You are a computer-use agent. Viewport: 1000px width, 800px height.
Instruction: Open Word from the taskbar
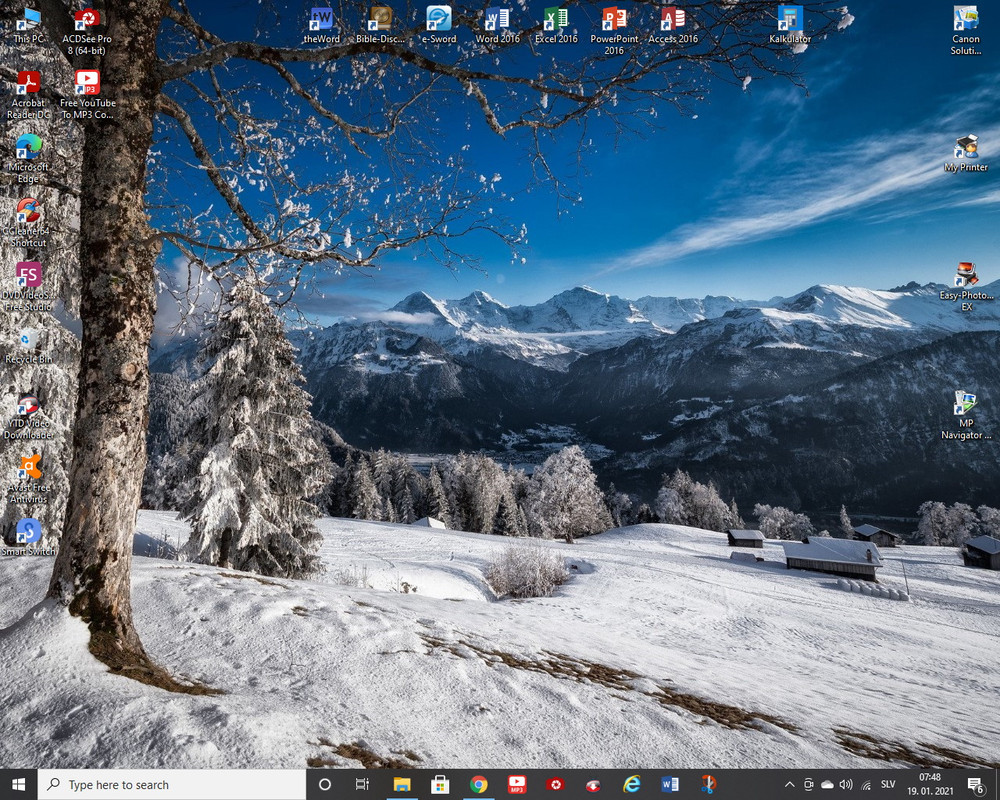[670, 785]
